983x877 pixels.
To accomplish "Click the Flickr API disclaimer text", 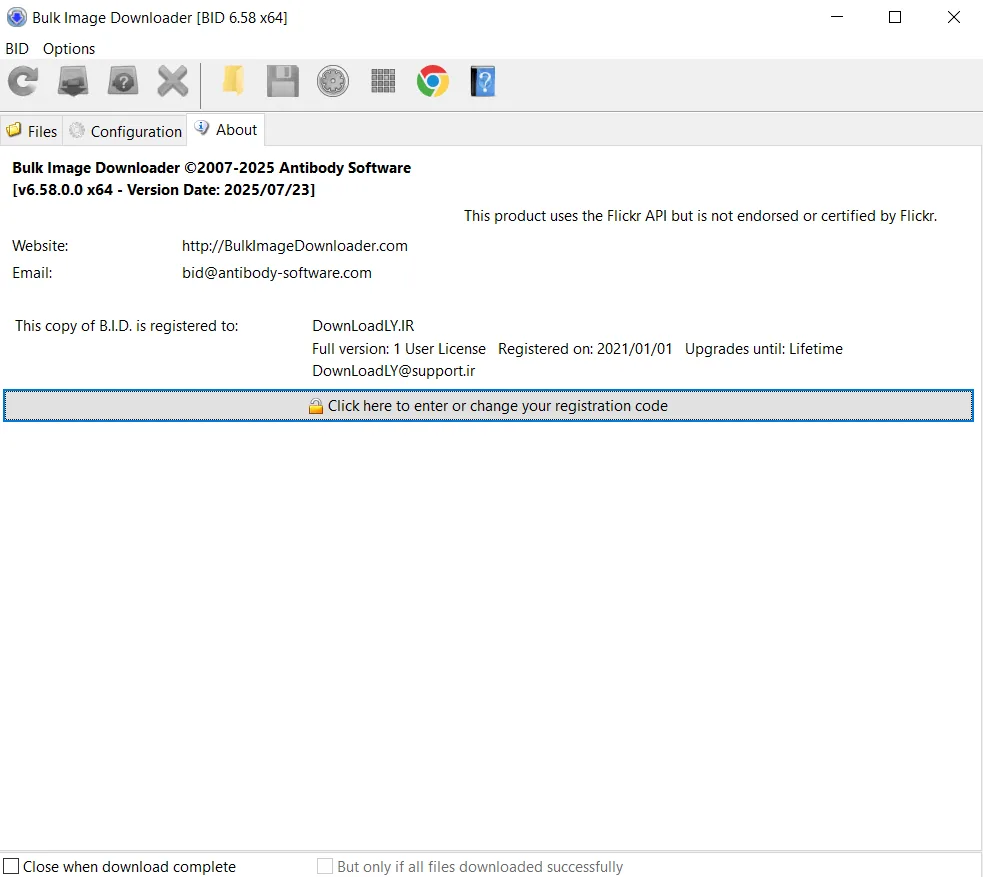I will coord(700,216).
